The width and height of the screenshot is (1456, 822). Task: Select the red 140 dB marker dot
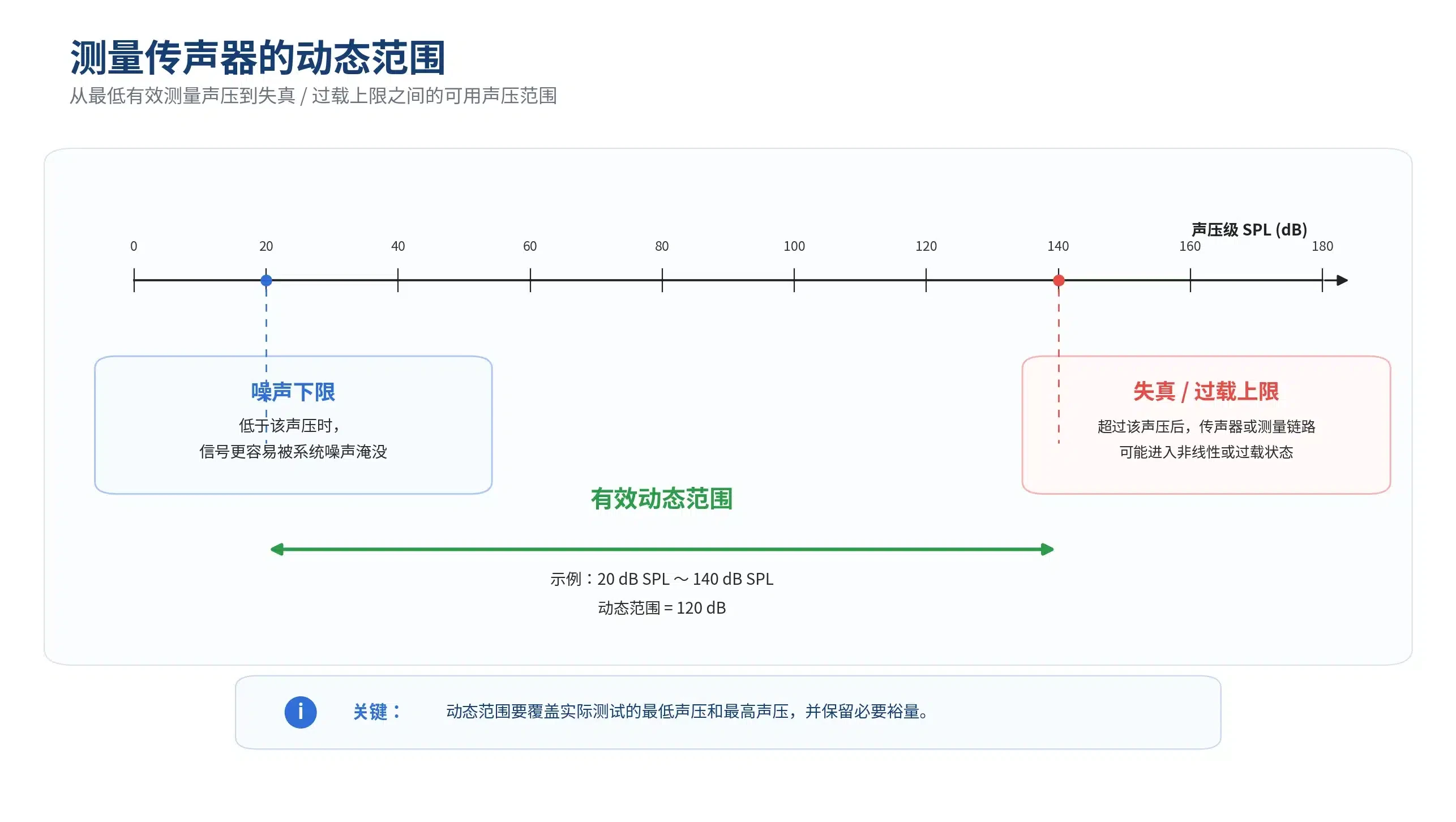coord(1058,280)
